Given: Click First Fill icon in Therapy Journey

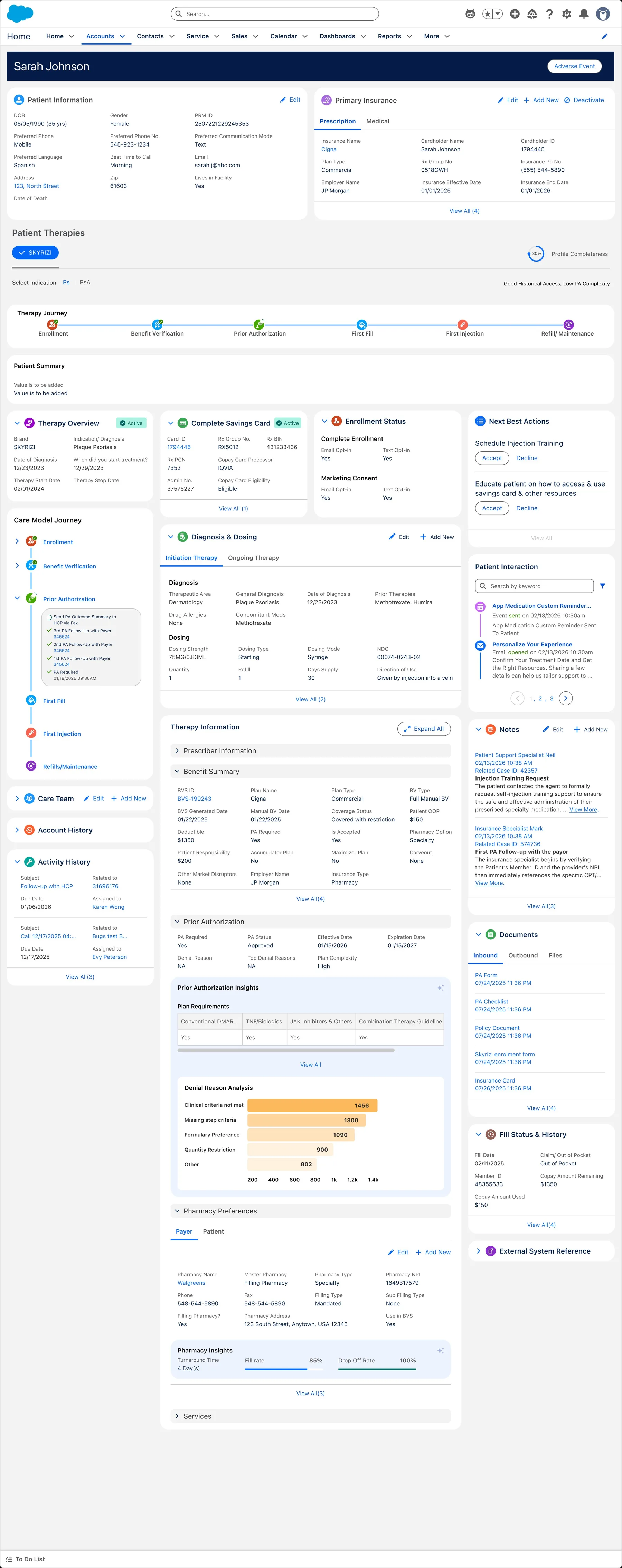Looking at the screenshot, I should 361,324.
